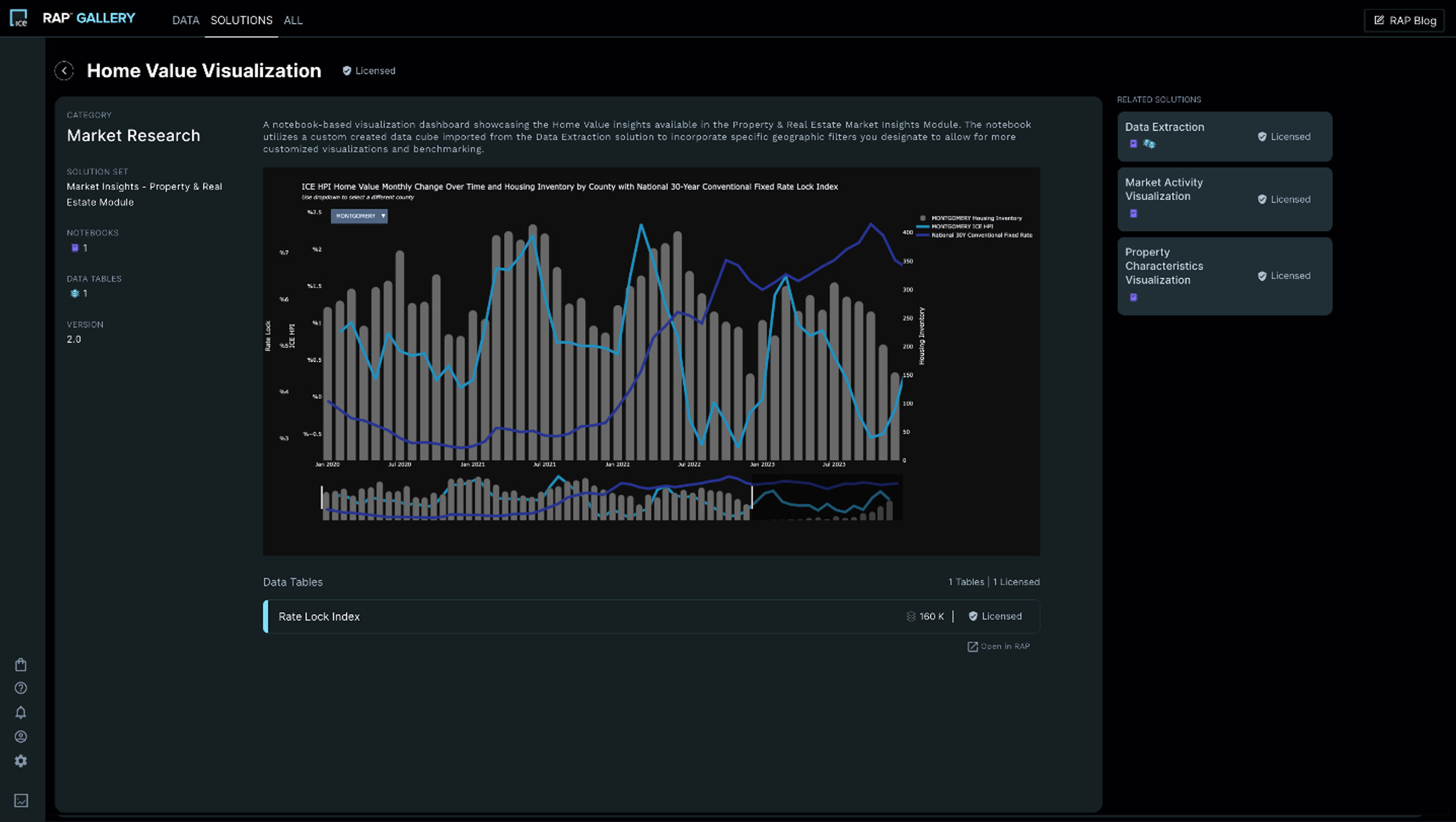The height and width of the screenshot is (822, 1456).
Task: Open the MONTGOMERY county dropdown
Action: pyautogui.click(x=359, y=216)
